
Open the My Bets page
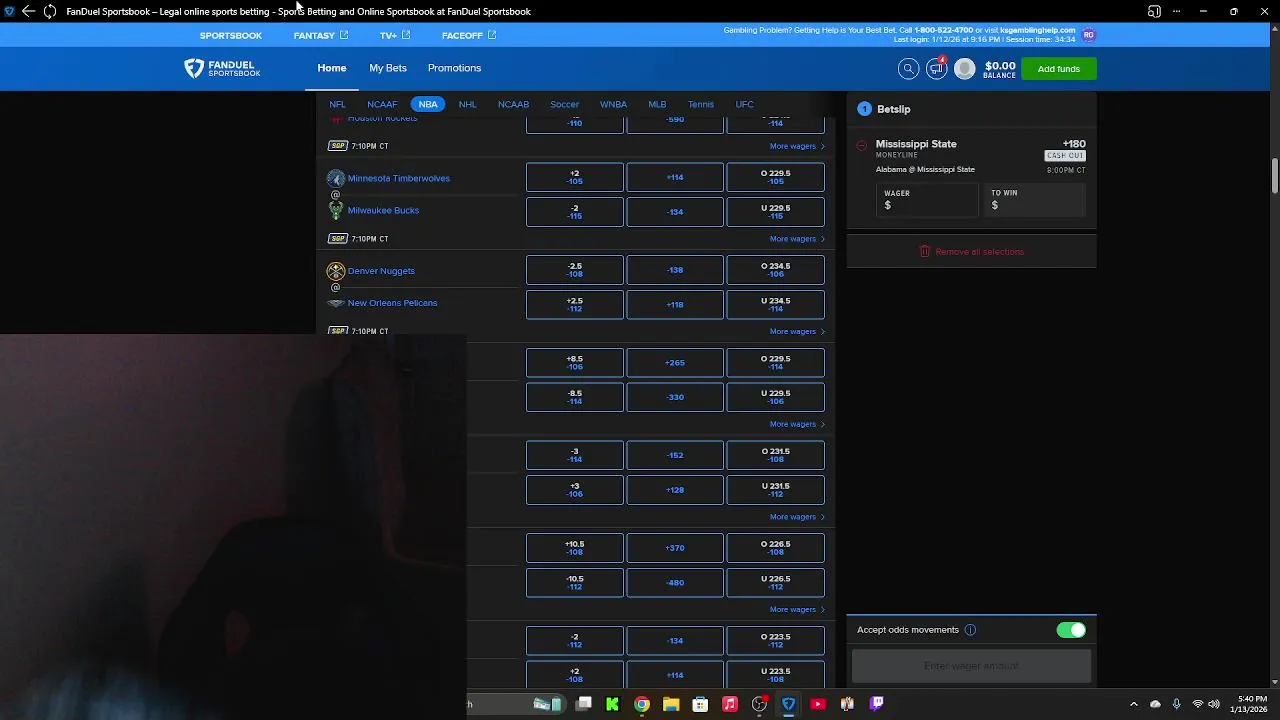[x=388, y=68]
